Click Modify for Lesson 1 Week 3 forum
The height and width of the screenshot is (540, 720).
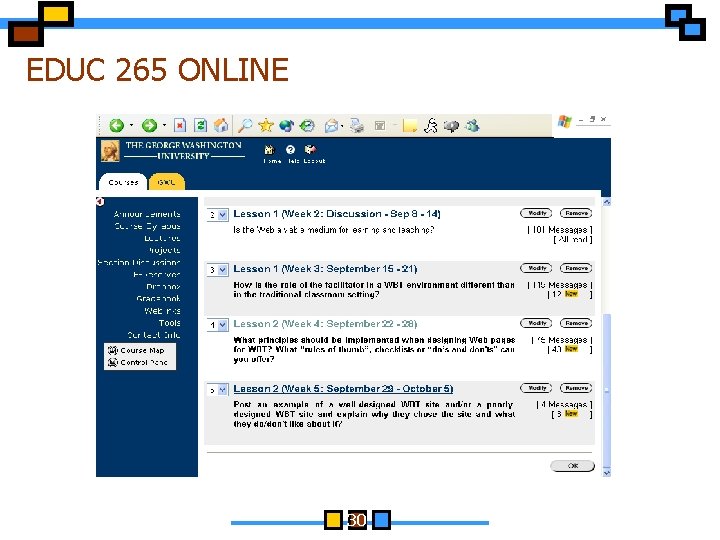536,268
